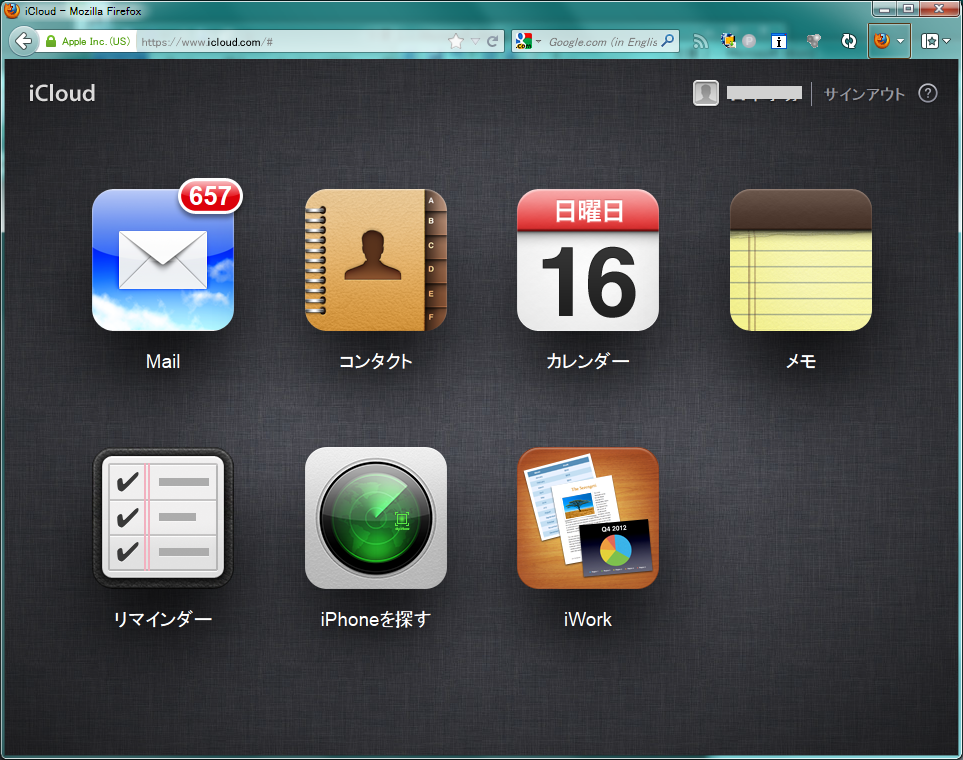Click the blue info 'i' toolbar icon
This screenshot has height=760, width=963.
click(x=779, y=42)
